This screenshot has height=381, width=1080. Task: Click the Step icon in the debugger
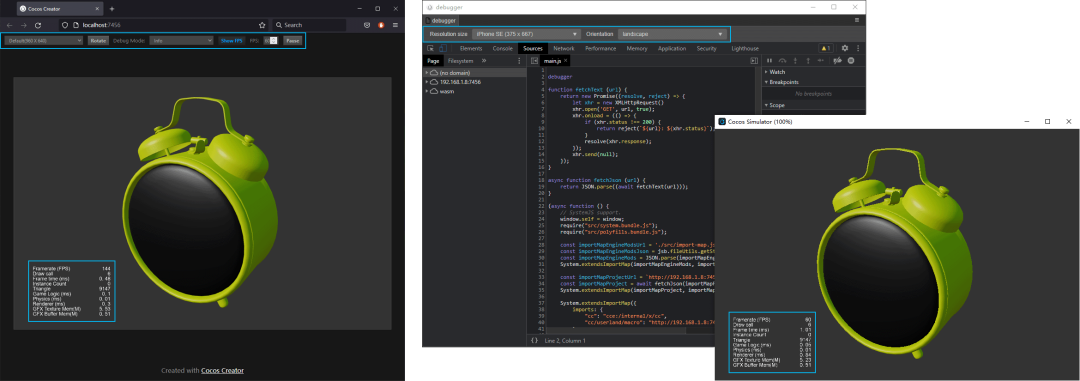(x=820, y=61)
